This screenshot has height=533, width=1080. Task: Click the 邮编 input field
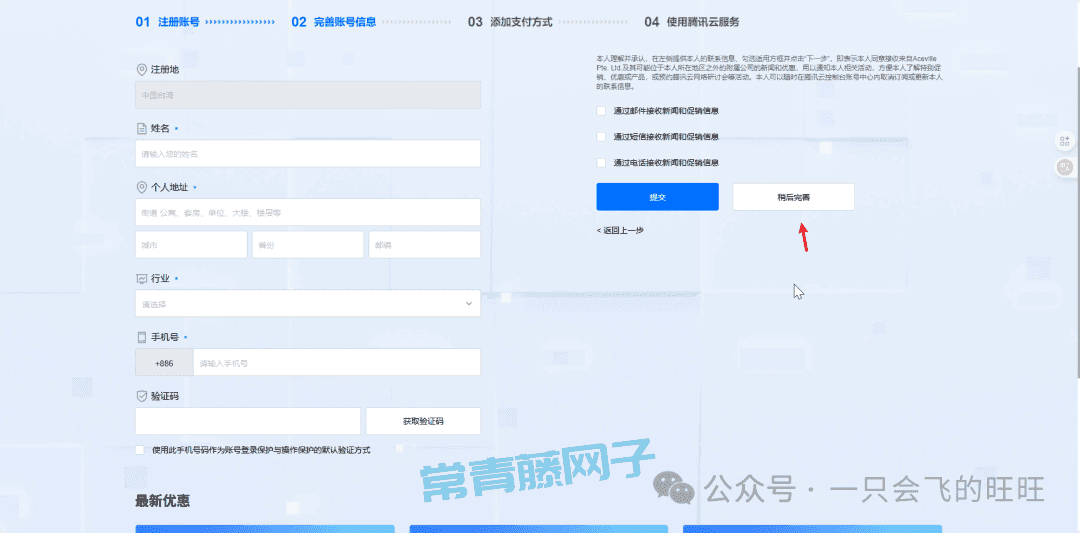(x=424, y=244)
